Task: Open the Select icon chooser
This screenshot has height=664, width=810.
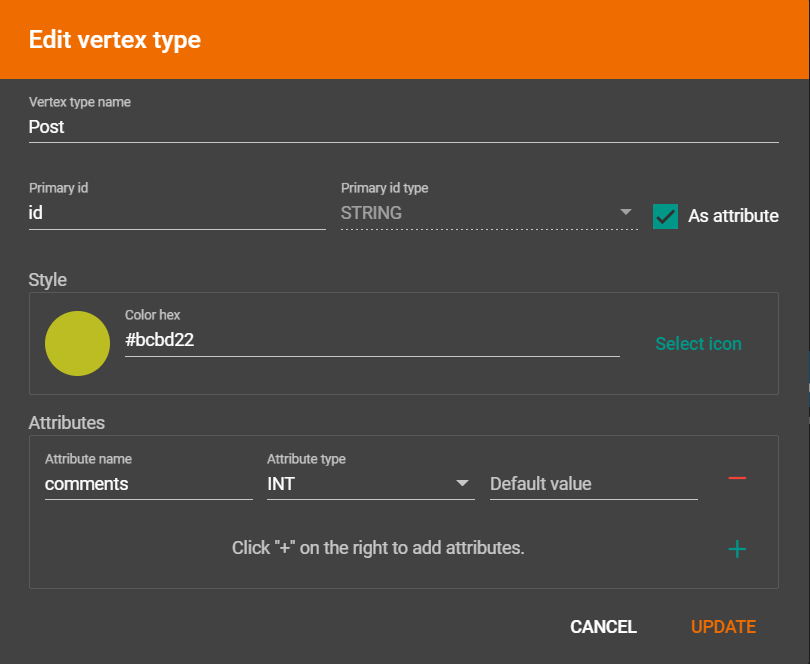Action: pyautogui.click(x=698, y=344)
